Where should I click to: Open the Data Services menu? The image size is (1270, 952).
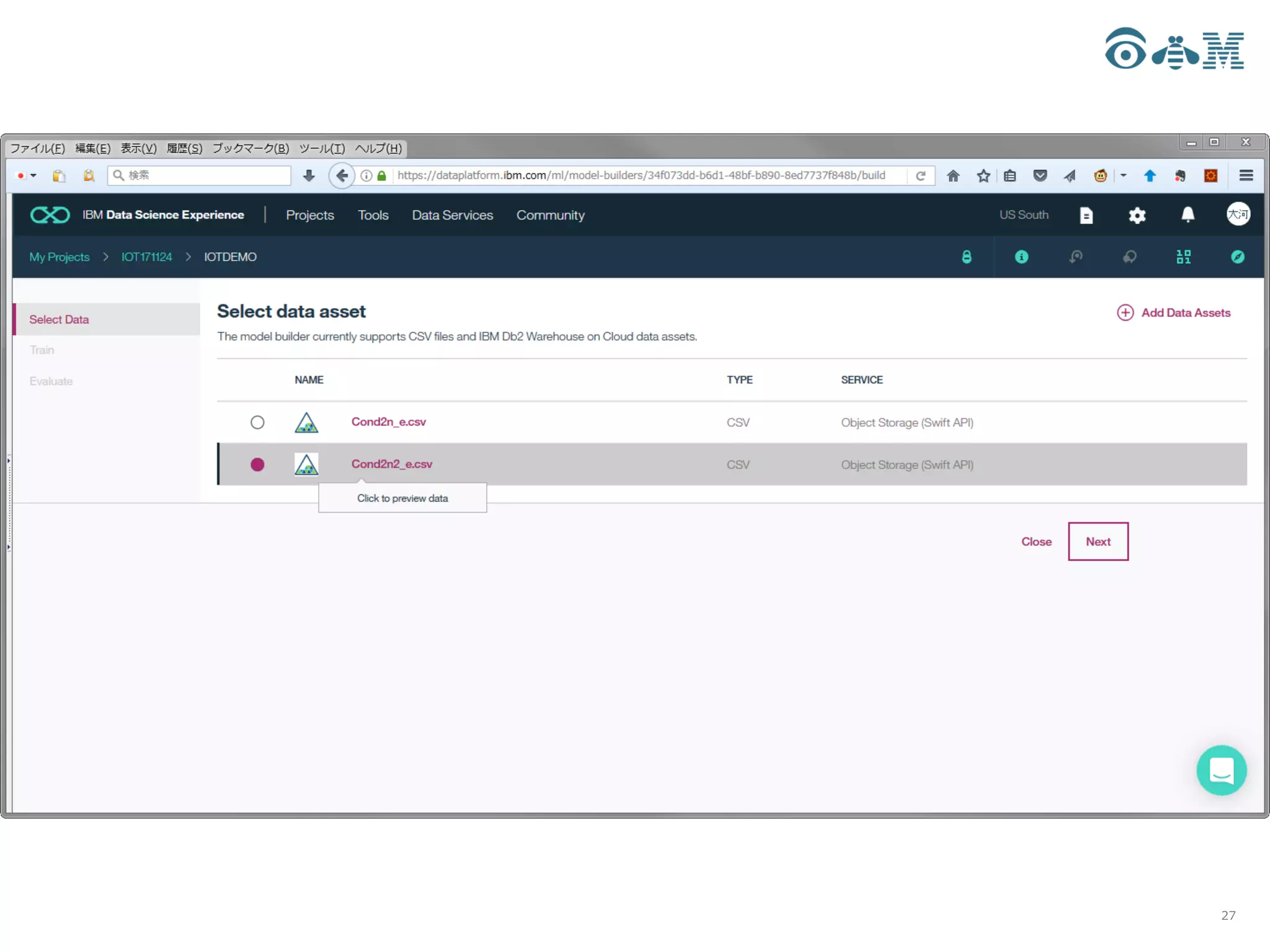click(x=452, y=215)
